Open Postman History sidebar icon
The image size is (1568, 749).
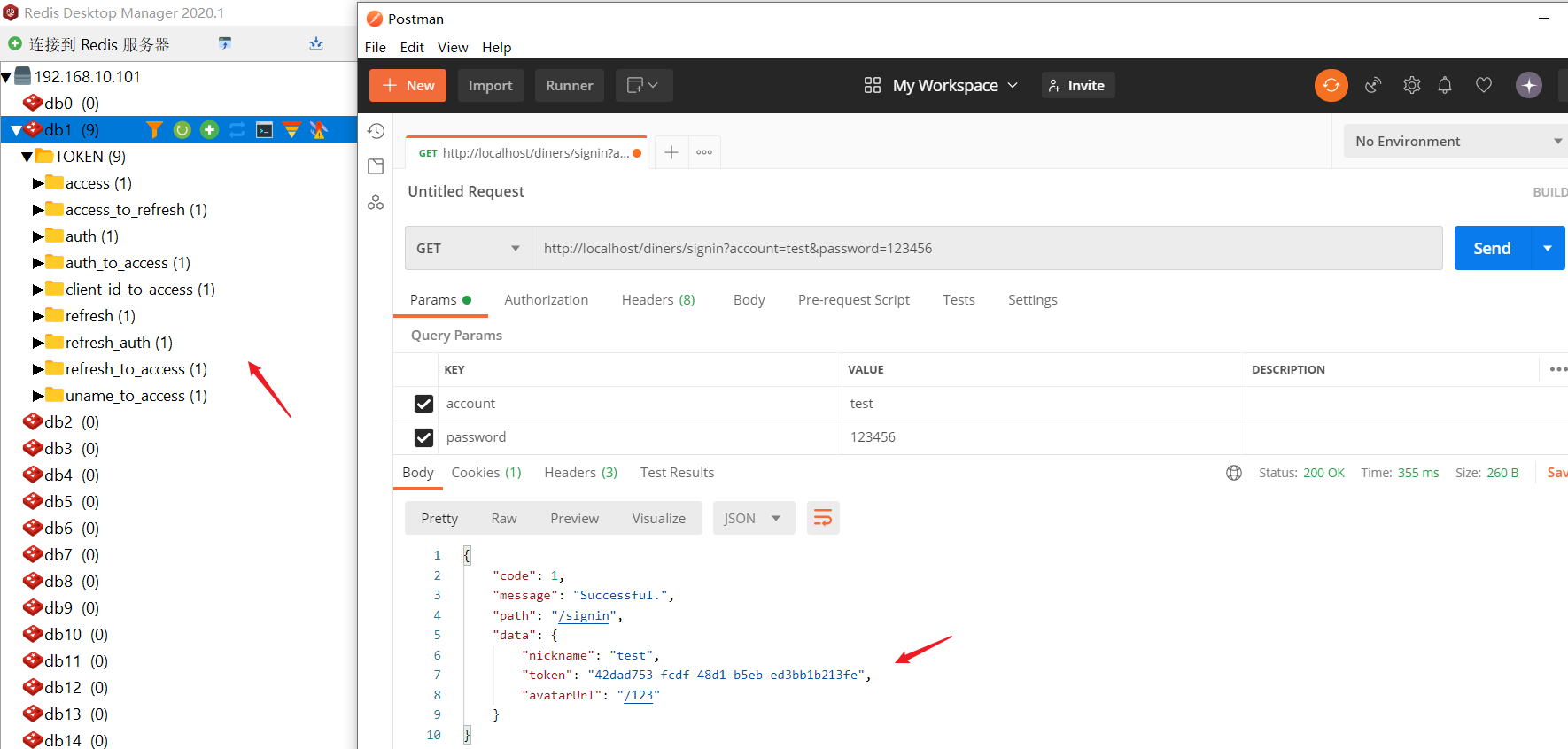pyautogui.click(x=376, y=131)
